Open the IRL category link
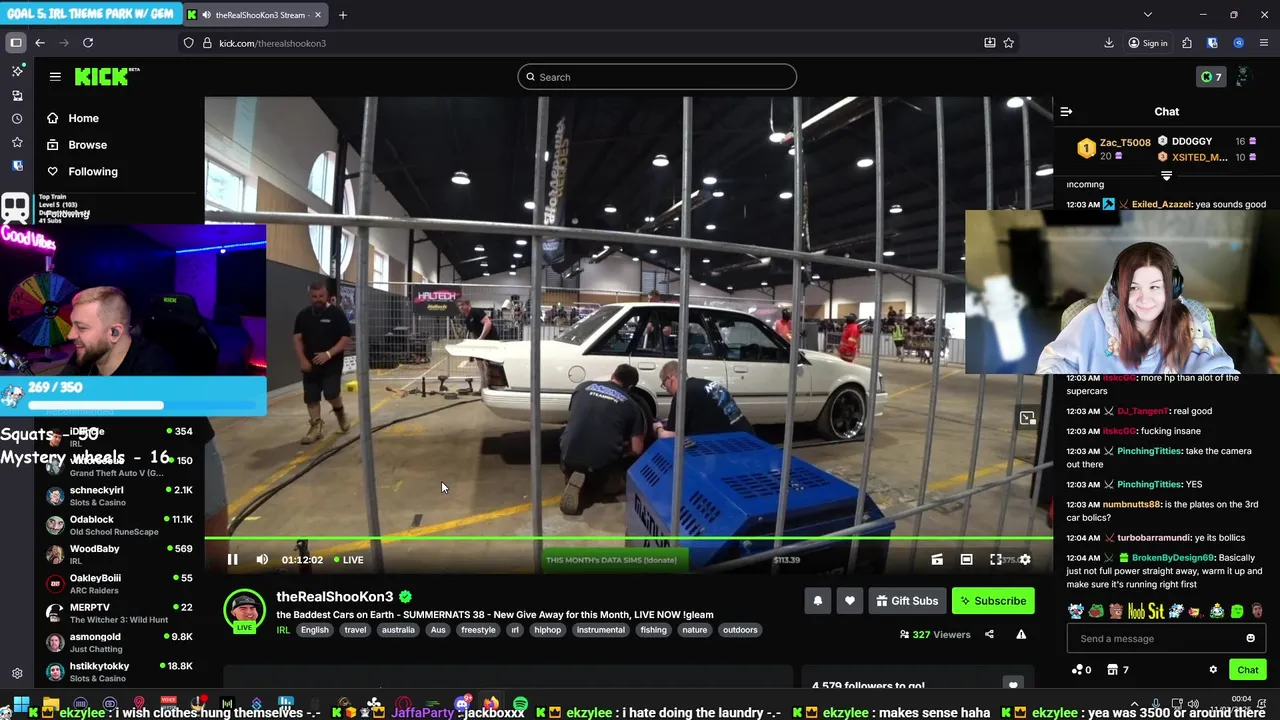The image size is (1280, 720). click(x=283, y=630)
